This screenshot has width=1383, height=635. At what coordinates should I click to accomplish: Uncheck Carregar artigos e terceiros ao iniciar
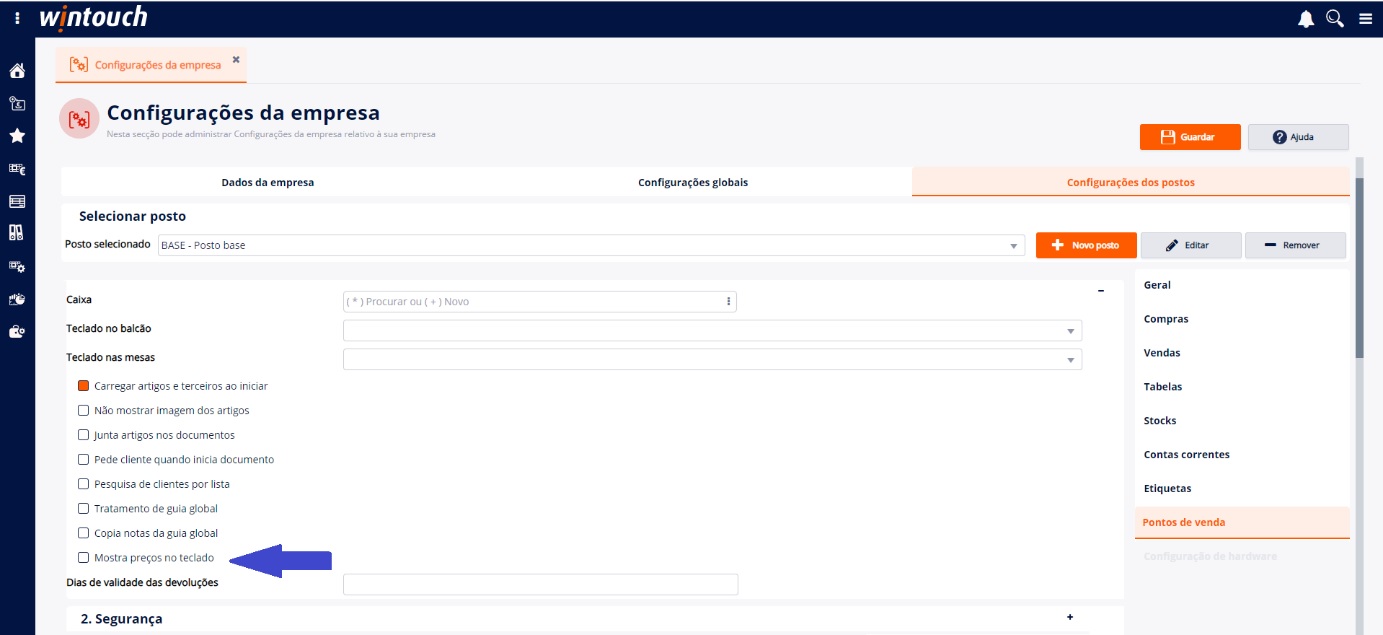coord(84,386)
